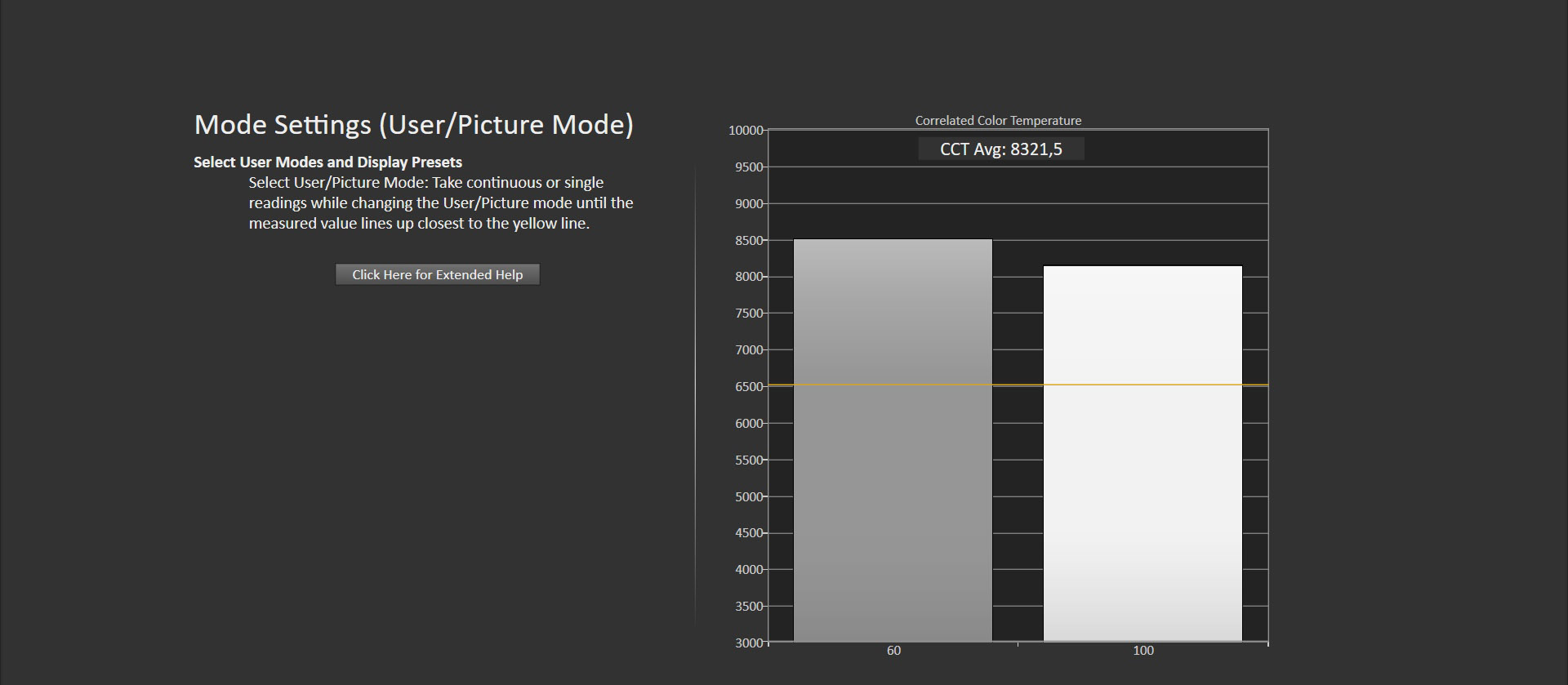Click the instruction paragraph about picture mode
1568x685 pixels.
point(441,203)
